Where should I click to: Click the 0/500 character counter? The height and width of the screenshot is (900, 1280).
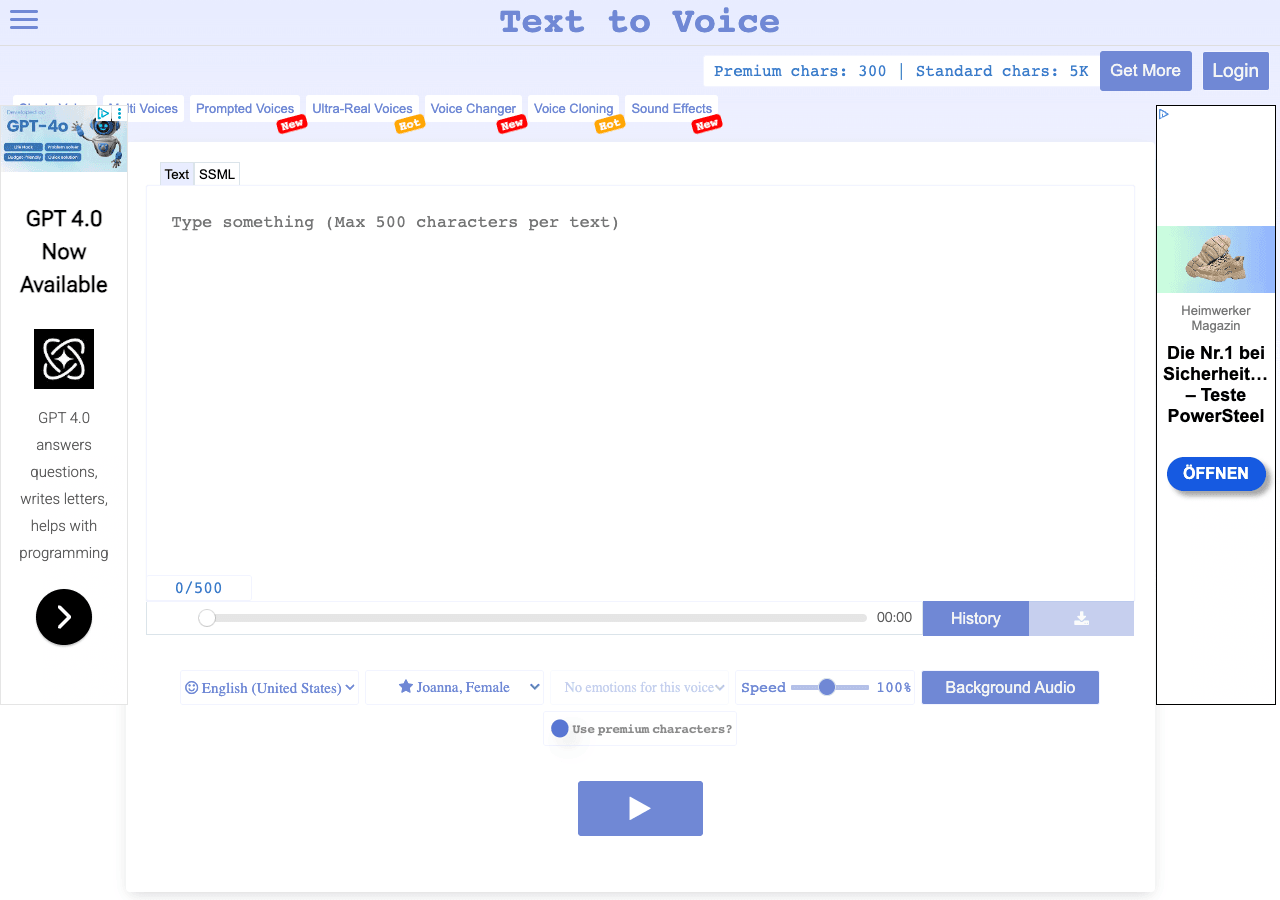pyautogui.click(x=199, y=588)
